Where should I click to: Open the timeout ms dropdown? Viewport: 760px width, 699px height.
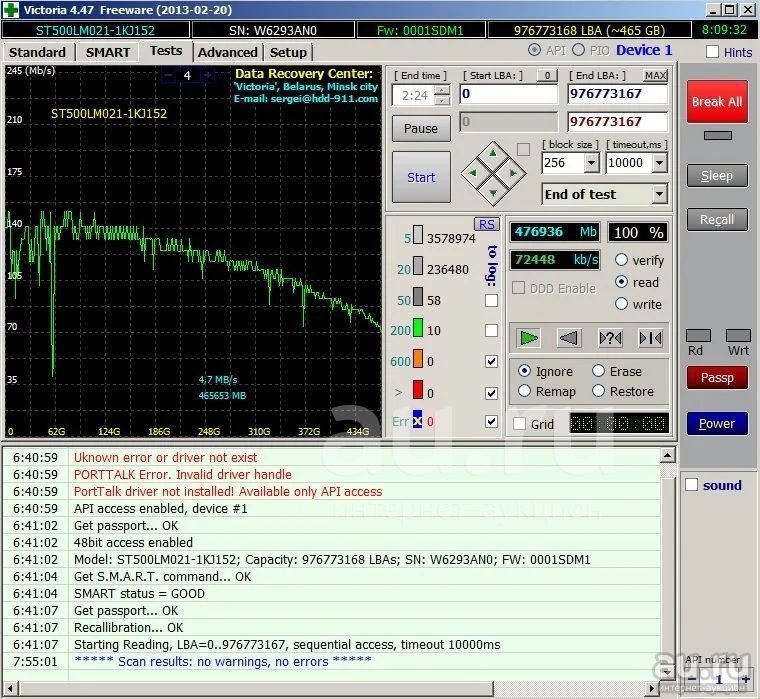[x=659, y=163]
